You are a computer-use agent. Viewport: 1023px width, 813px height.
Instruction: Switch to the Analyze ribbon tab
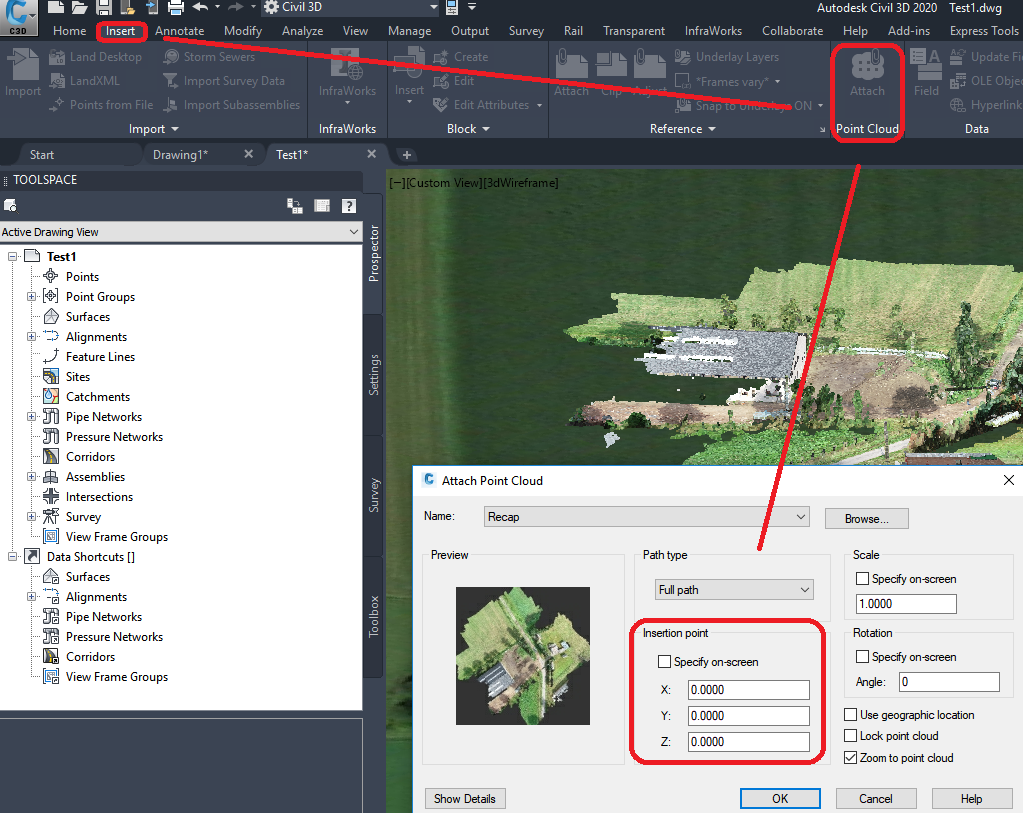pos(302,31)
